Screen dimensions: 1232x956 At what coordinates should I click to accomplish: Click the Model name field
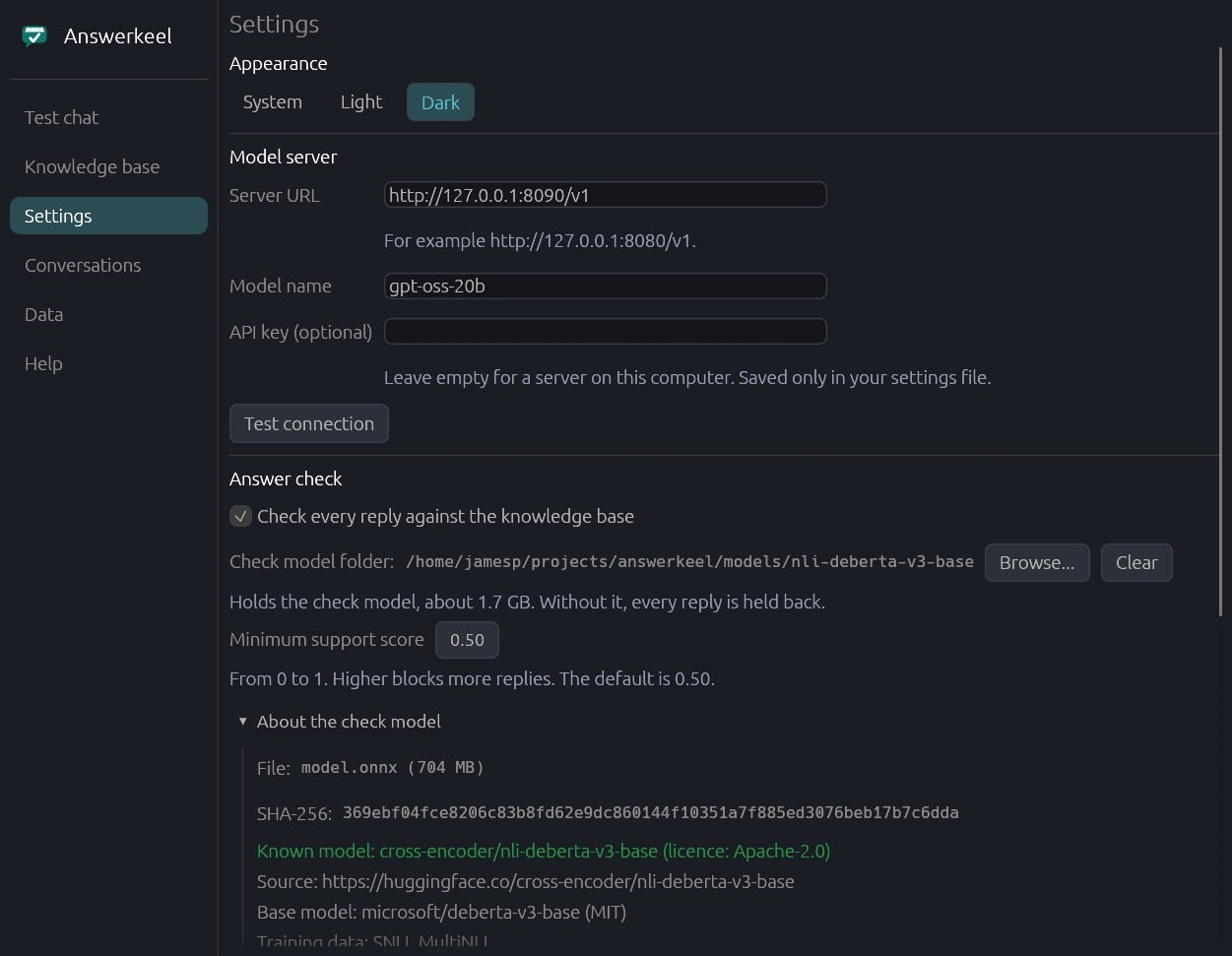pyautogui.click(x=605, y=287)
